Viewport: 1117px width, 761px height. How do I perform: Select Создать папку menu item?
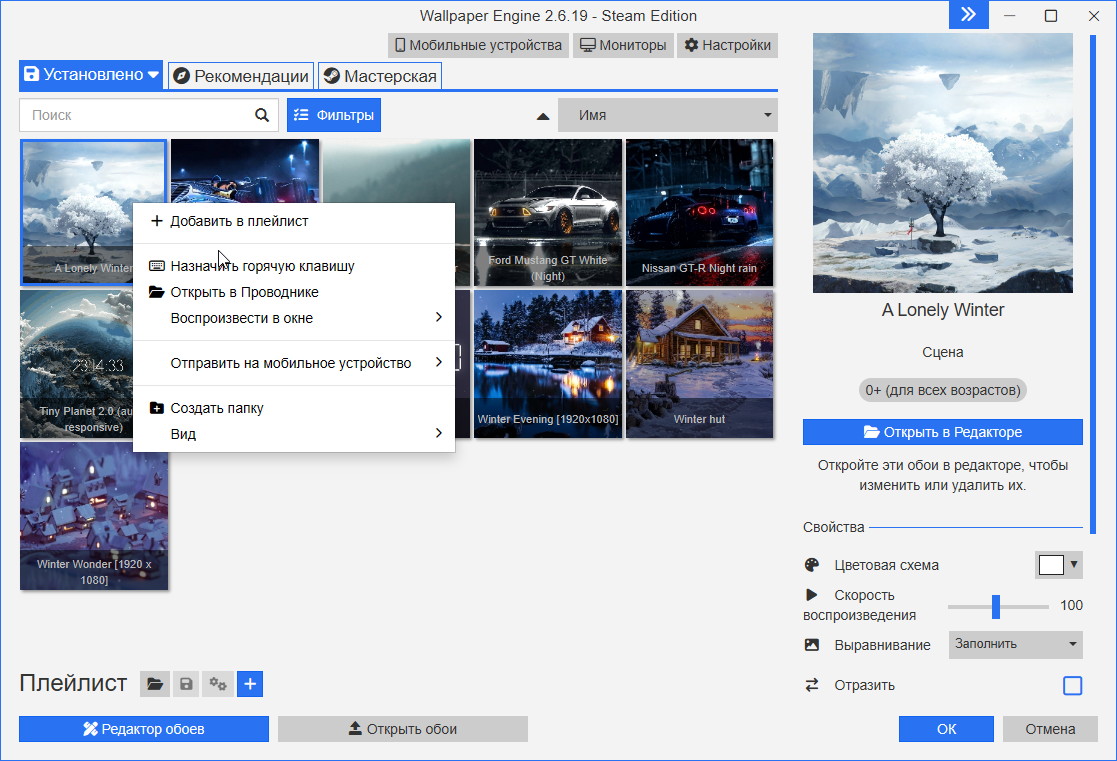tap(293, 408)
